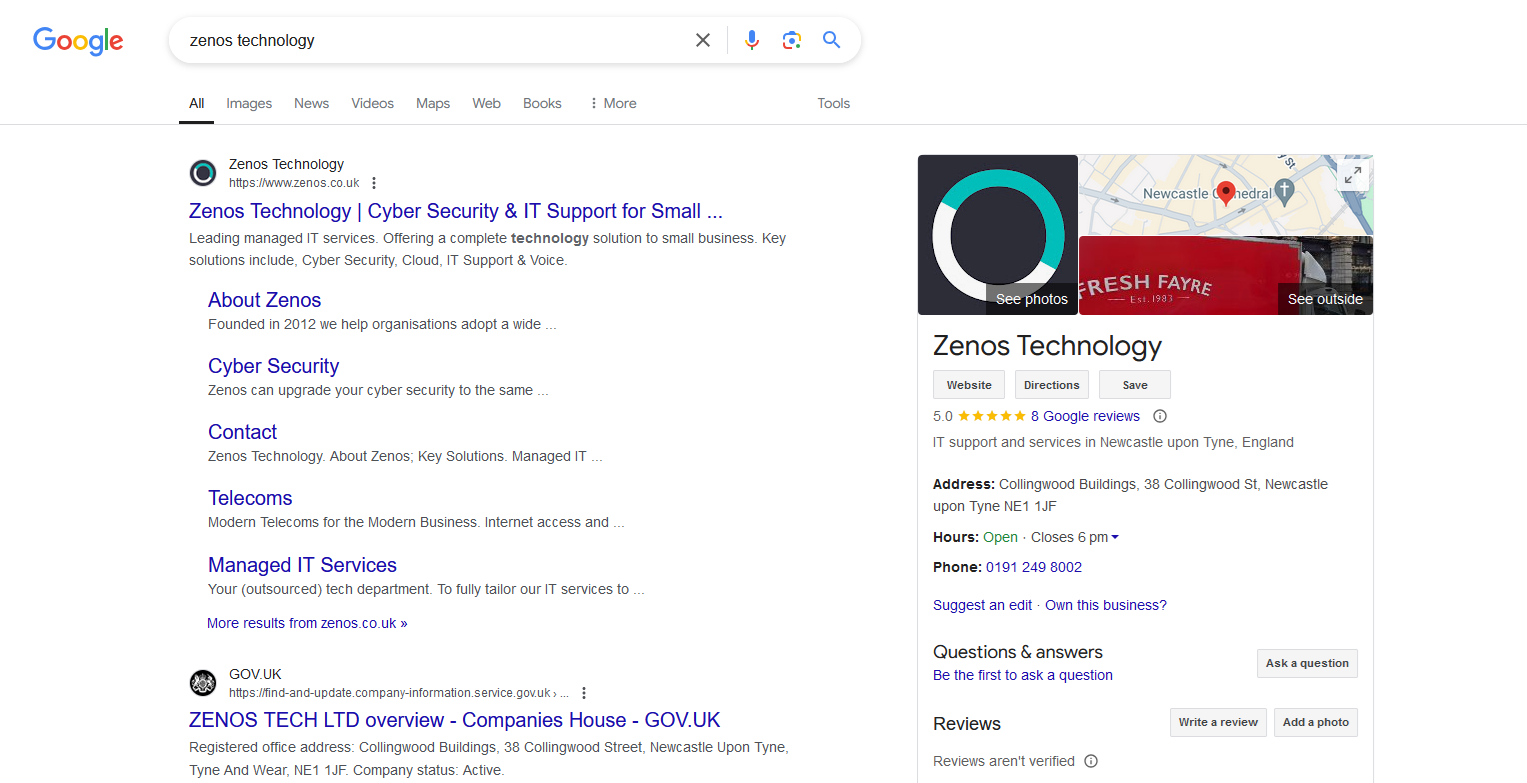The width and height of the screenshot is (1527, 783).
Task: Go to the Google logo homepage
Action: [x=78, y=41]
